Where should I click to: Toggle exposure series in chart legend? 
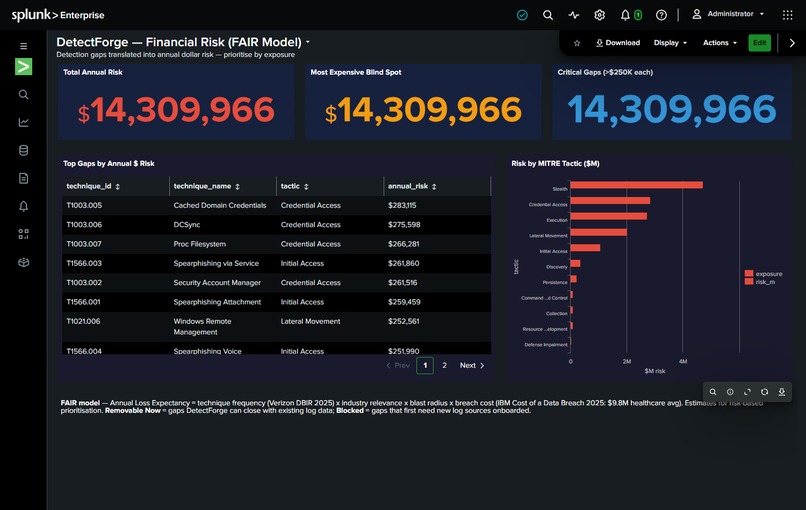763,274
